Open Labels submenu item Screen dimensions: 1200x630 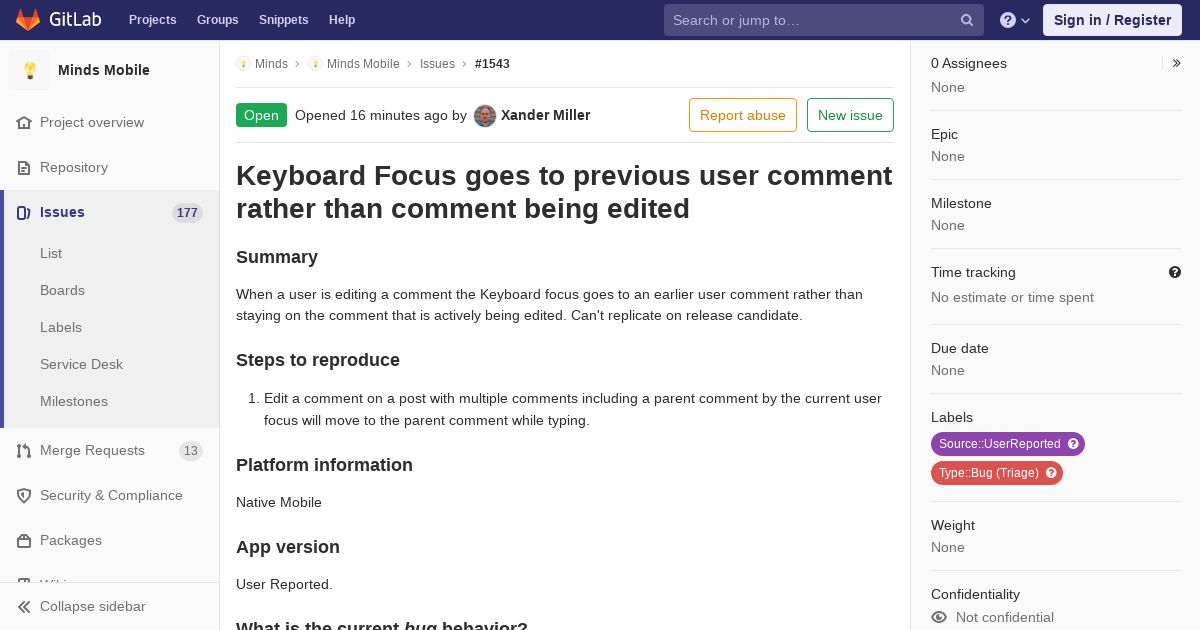pyautogui.click(x=61, y=327)
